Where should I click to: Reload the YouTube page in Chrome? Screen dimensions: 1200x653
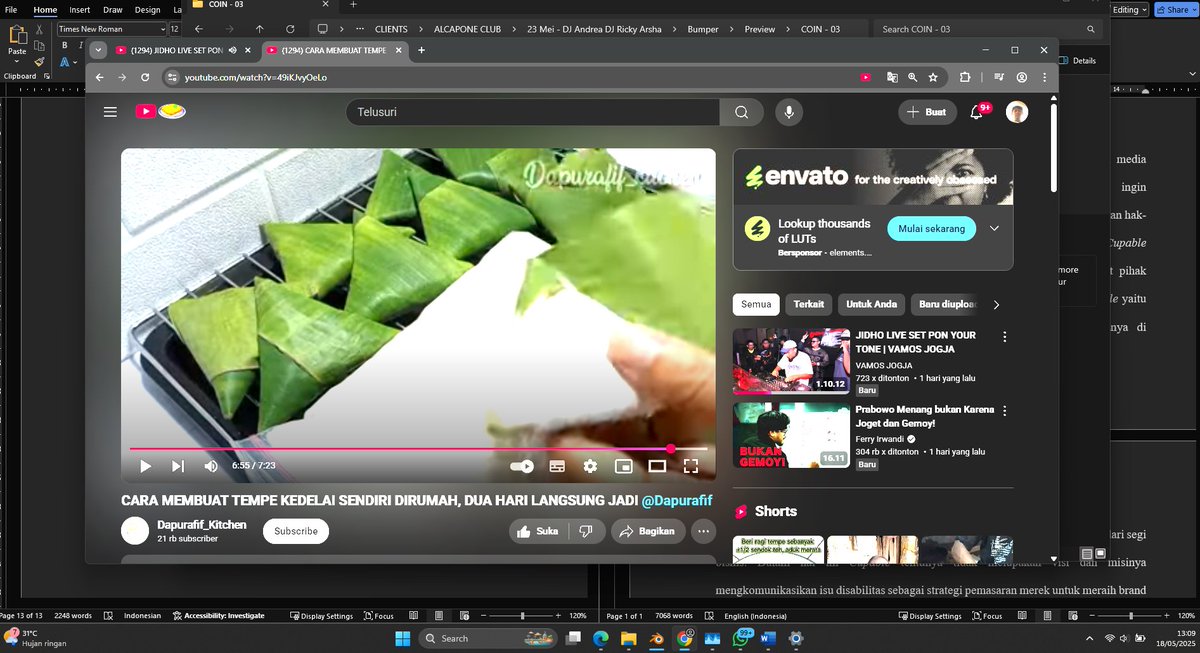[x=145, y=77]
